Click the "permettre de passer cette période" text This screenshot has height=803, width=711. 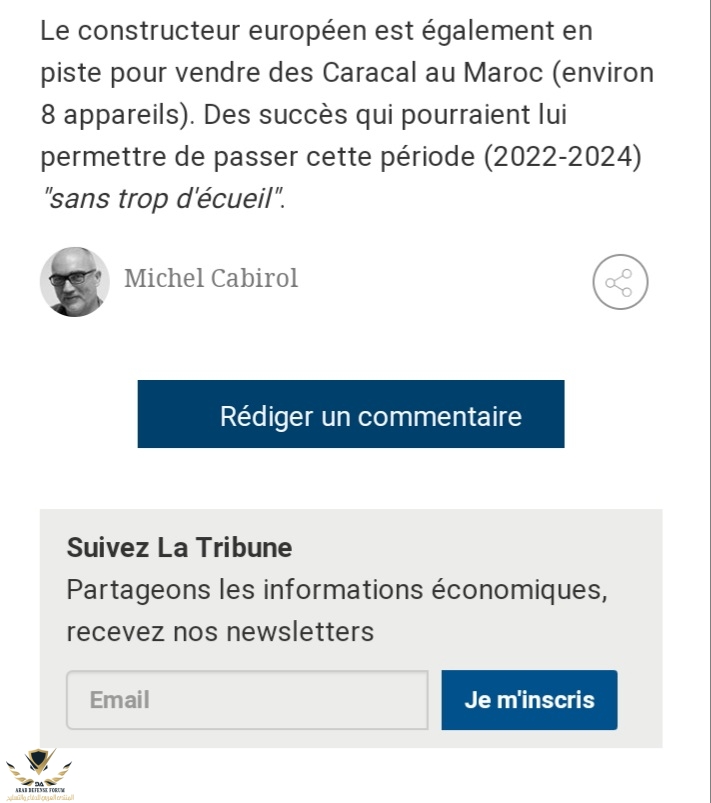[257, 157]
